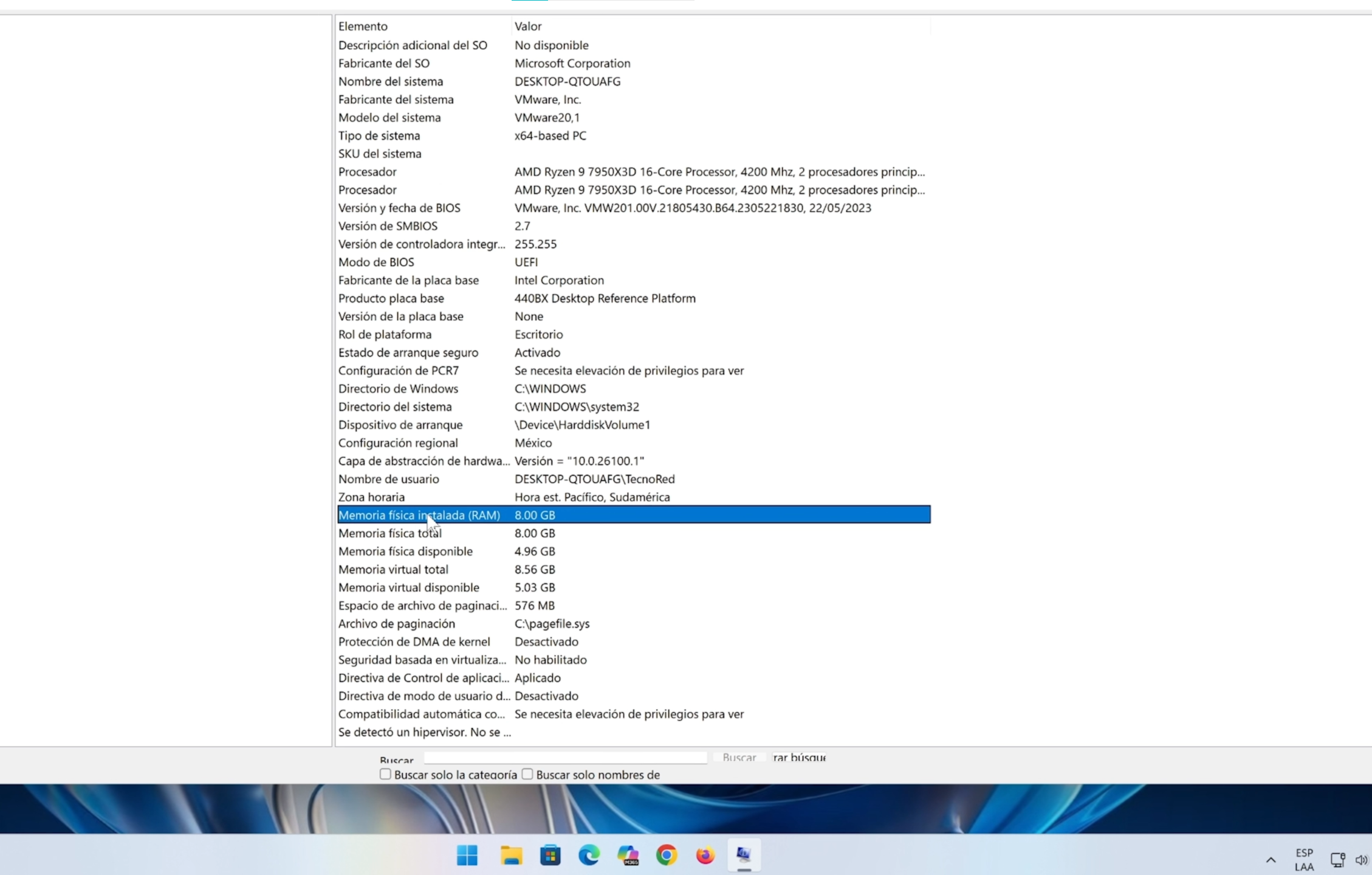The height and width of the screenshot is (875, 1372).
Task: Select the 'Nombre de usuario' row
Action: tap(634, 479)
